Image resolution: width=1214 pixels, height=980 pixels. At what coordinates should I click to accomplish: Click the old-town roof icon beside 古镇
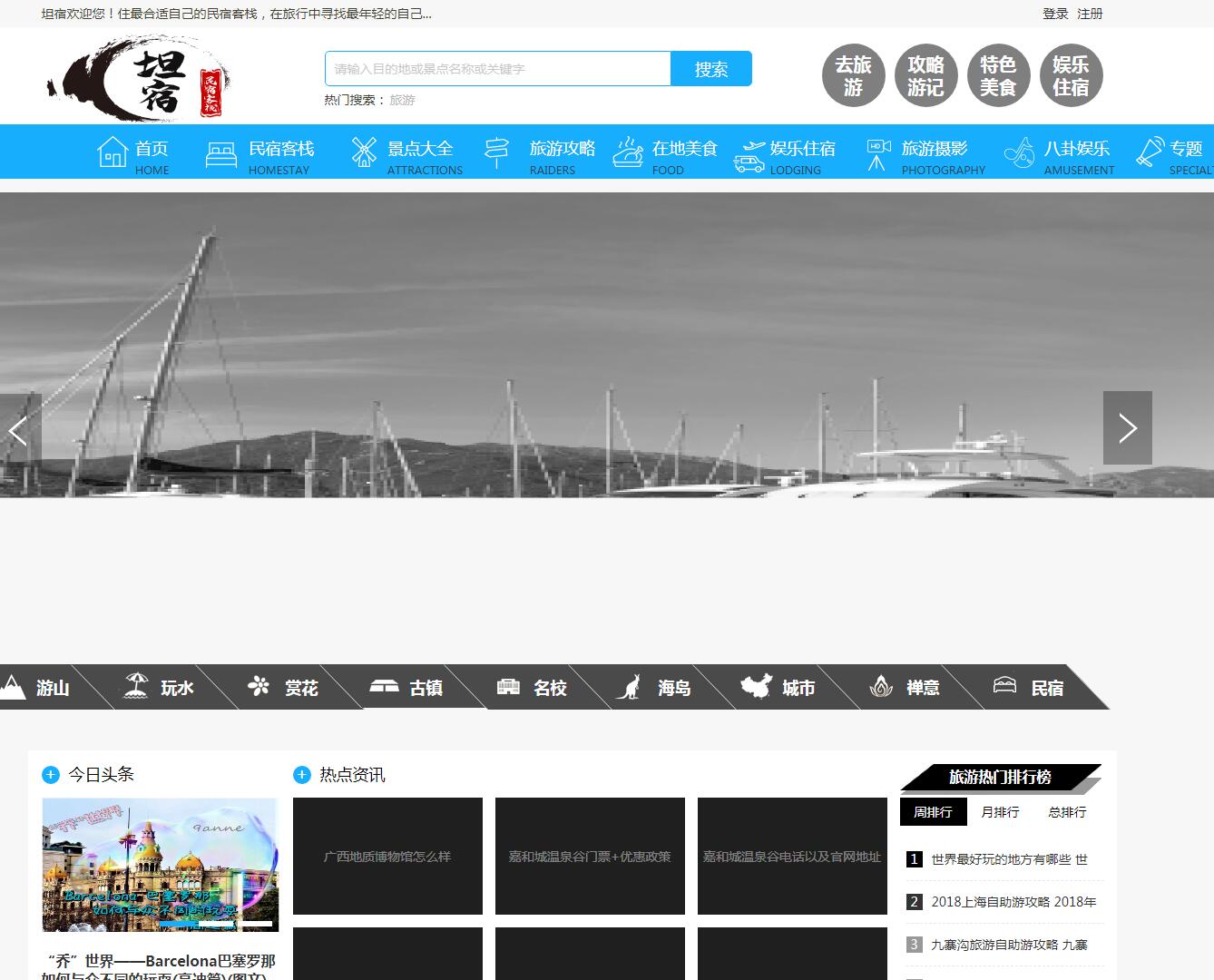pos(384,686)
